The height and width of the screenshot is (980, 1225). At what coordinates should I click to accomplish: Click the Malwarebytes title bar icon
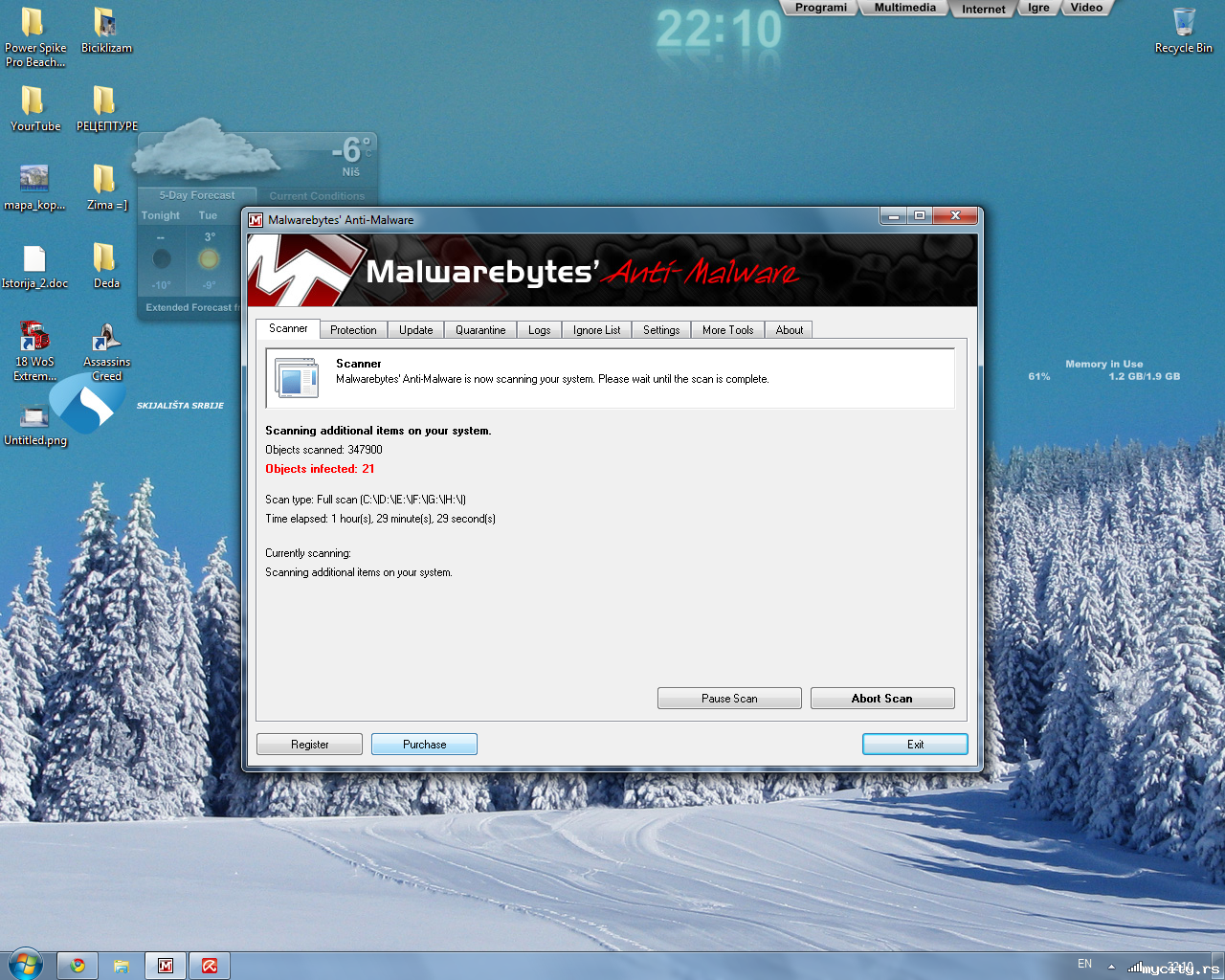(256, 220)
